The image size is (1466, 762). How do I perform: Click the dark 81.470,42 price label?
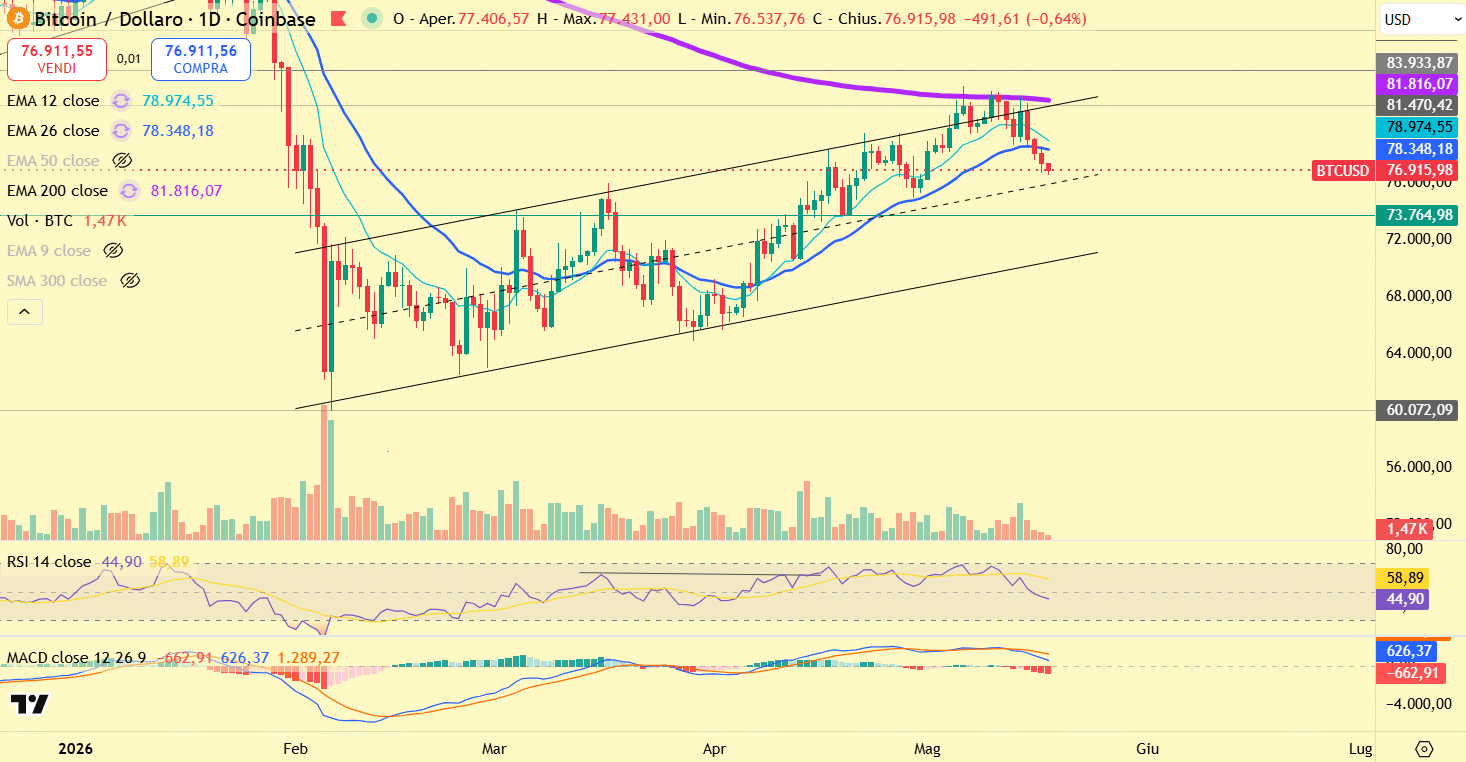point(1419,105)
